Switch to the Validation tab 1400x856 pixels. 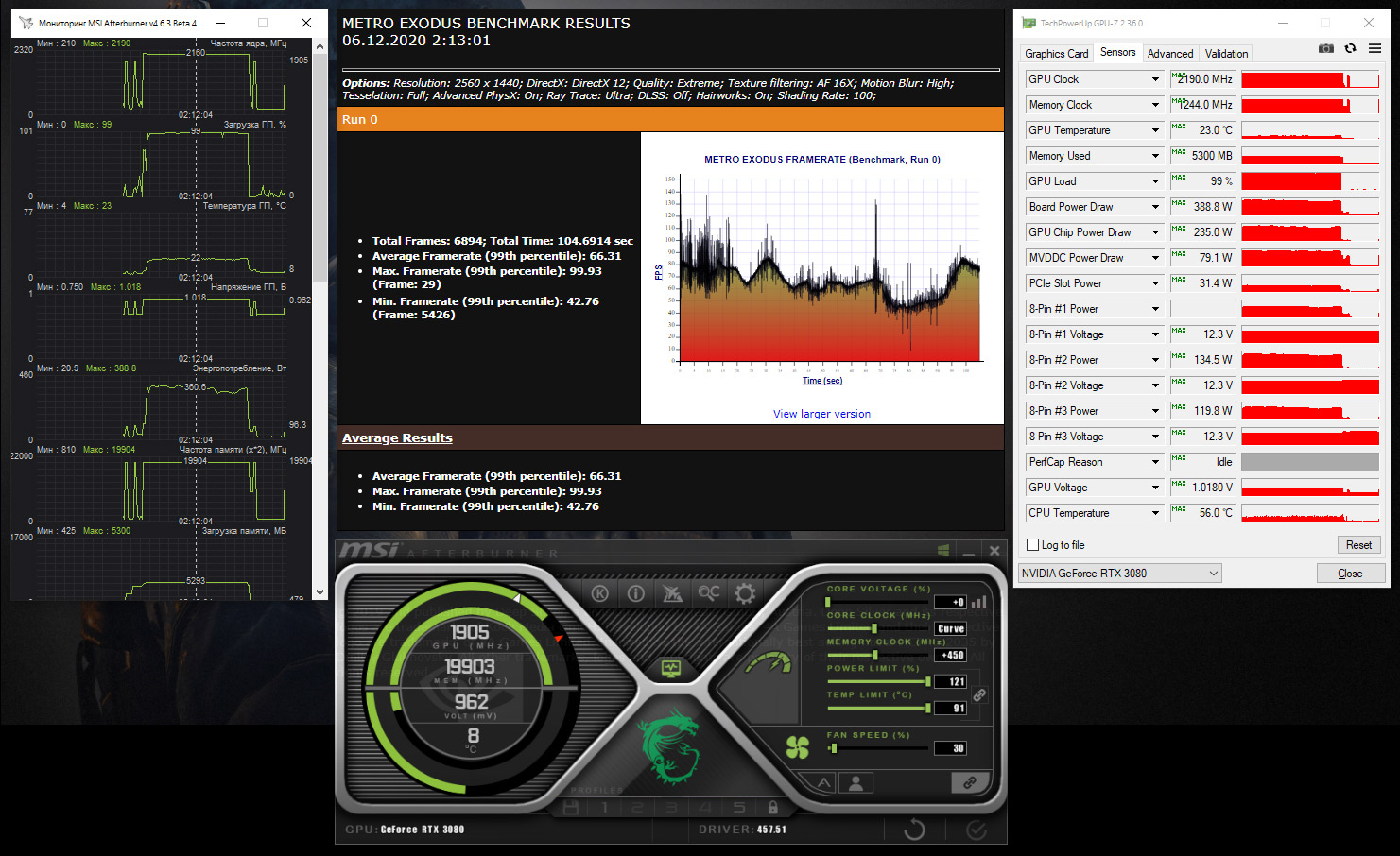pyautogui.click(x=1226, y=54)
